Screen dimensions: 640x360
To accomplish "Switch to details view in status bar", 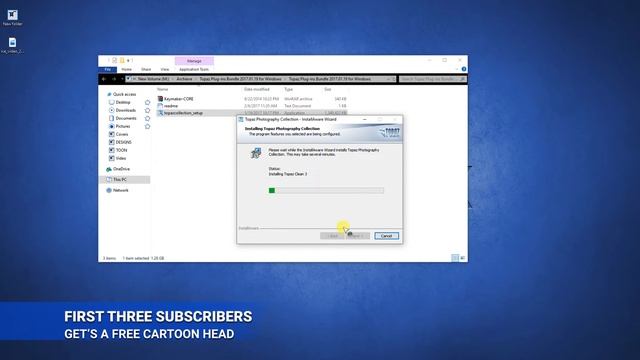I will point(455,258).
